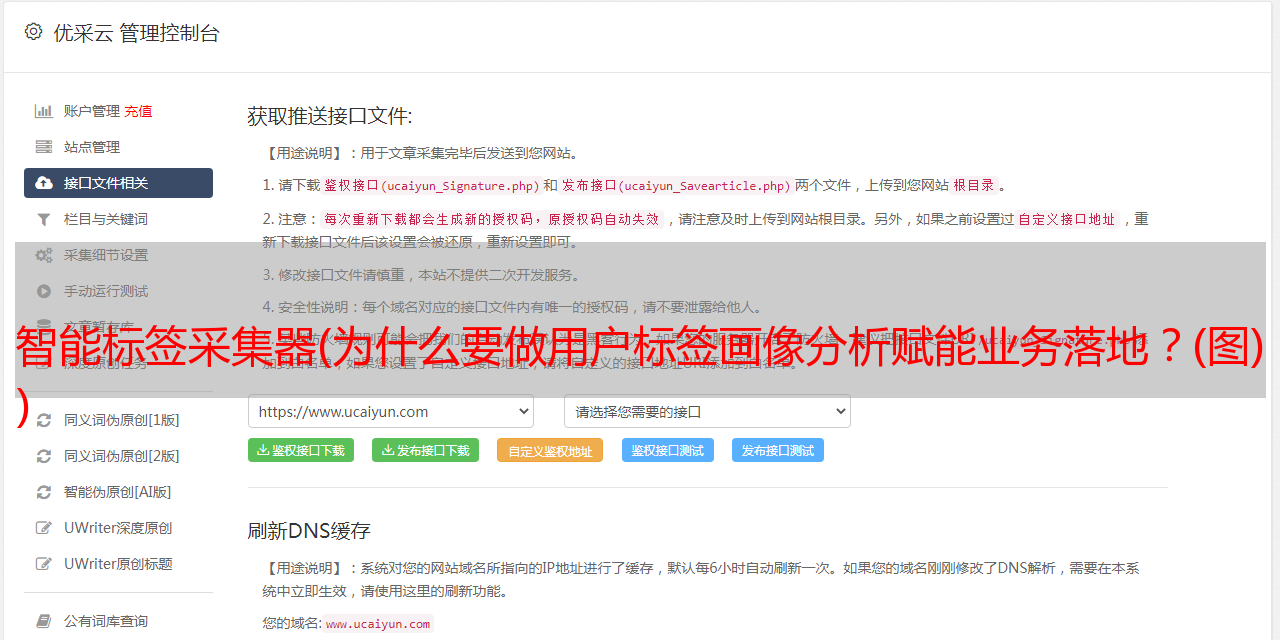Select the 接口文件相关 menu item
Image resolution: width=1280 pixels, height=640 pixels.
coord(118,183)
